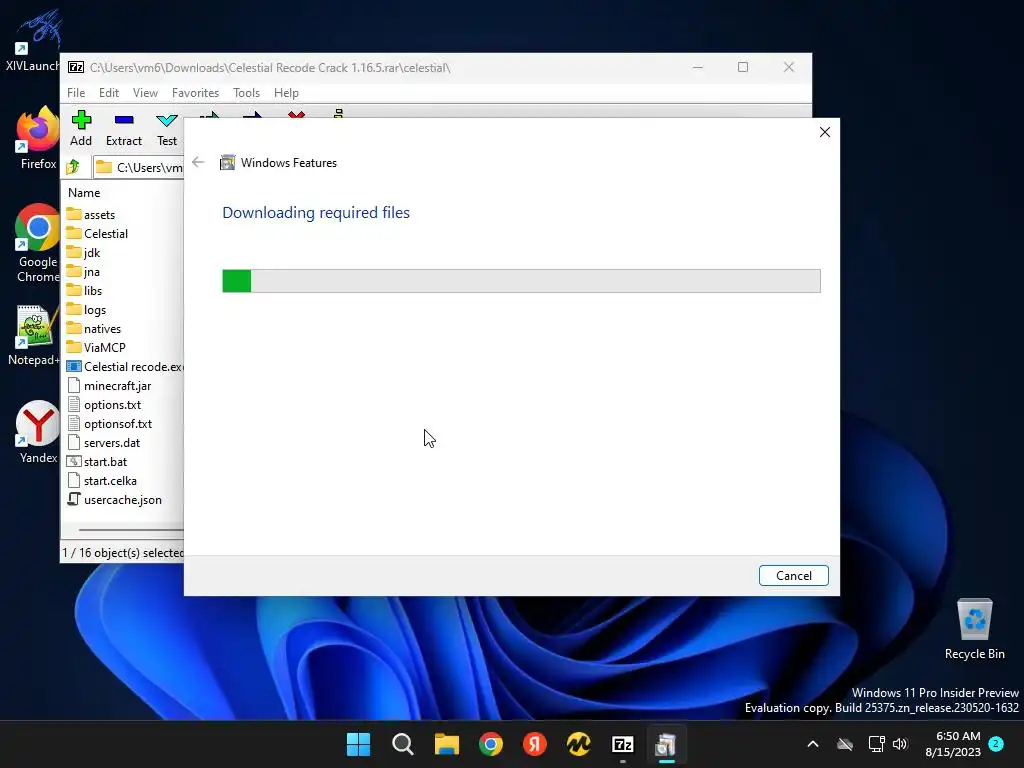Open the Firefox desktop shortcut

pyautogui.click(x=37, y=138)
